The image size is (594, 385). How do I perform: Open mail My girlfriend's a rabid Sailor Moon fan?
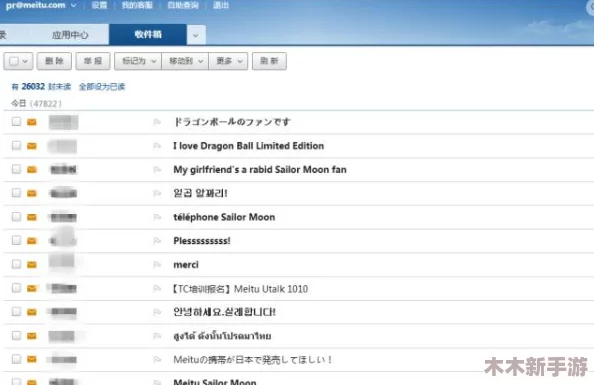click(x=260, y=169)
